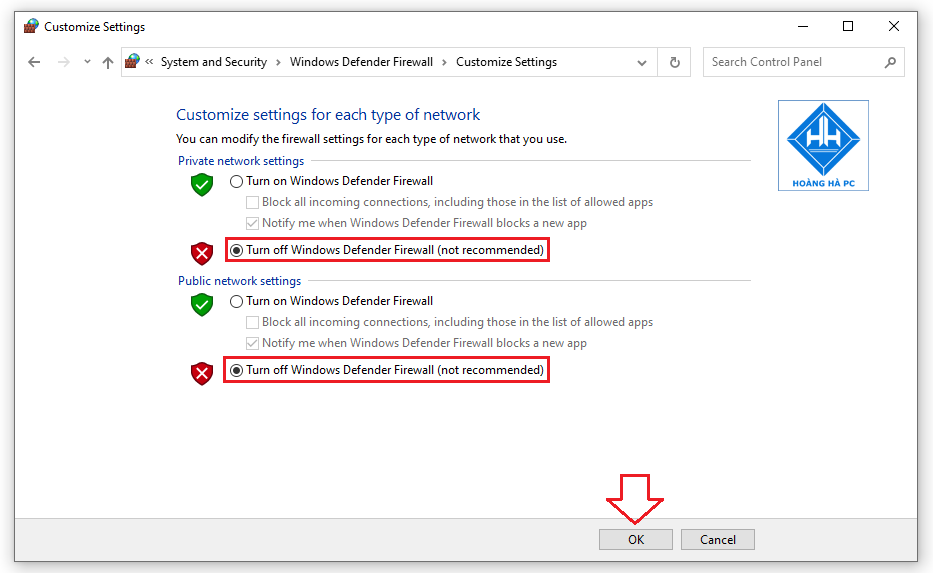This screenshot has height=573, width=933.
Task: Click the Forward navigation arrow
Action: tap(64, 62)
